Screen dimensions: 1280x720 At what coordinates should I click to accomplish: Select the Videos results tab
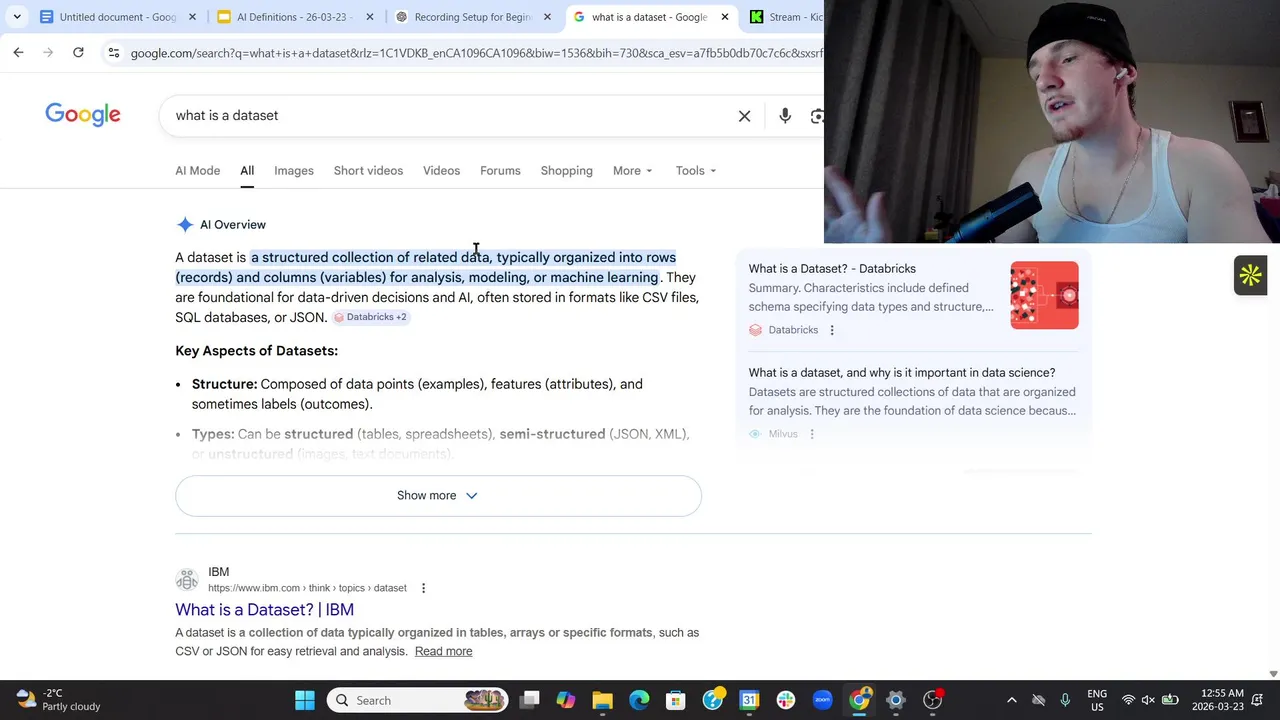coord(441,170)
